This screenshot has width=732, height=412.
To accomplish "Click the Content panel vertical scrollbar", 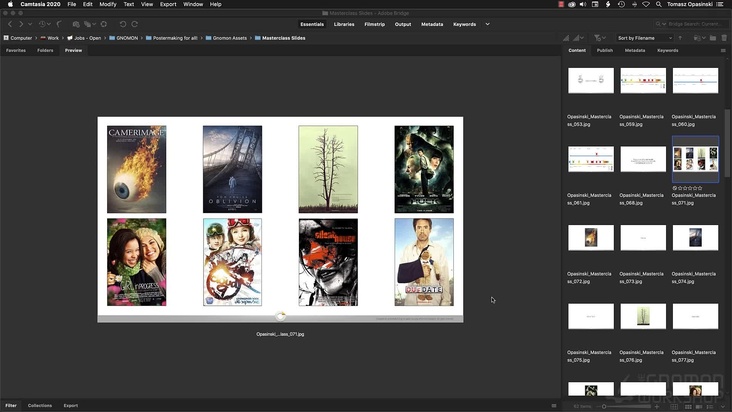I will tap(726, 142).
